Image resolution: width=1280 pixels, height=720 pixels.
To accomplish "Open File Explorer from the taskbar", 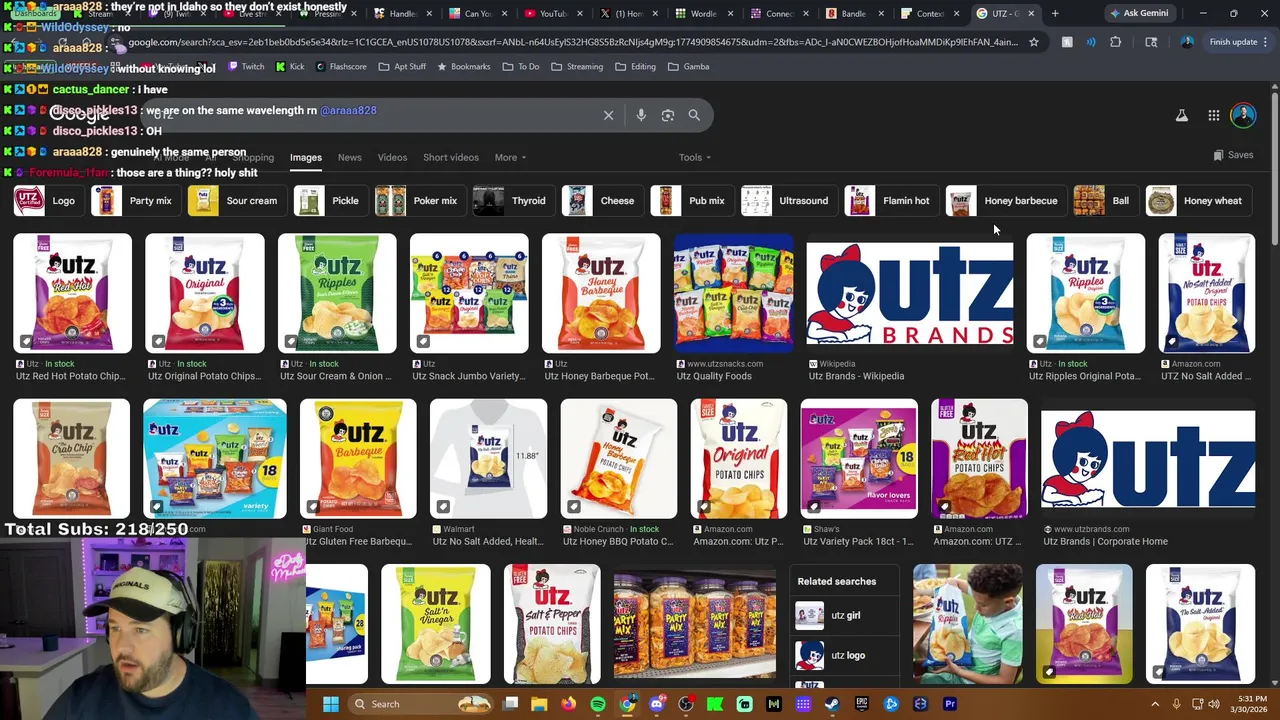I will coord(539,704).
